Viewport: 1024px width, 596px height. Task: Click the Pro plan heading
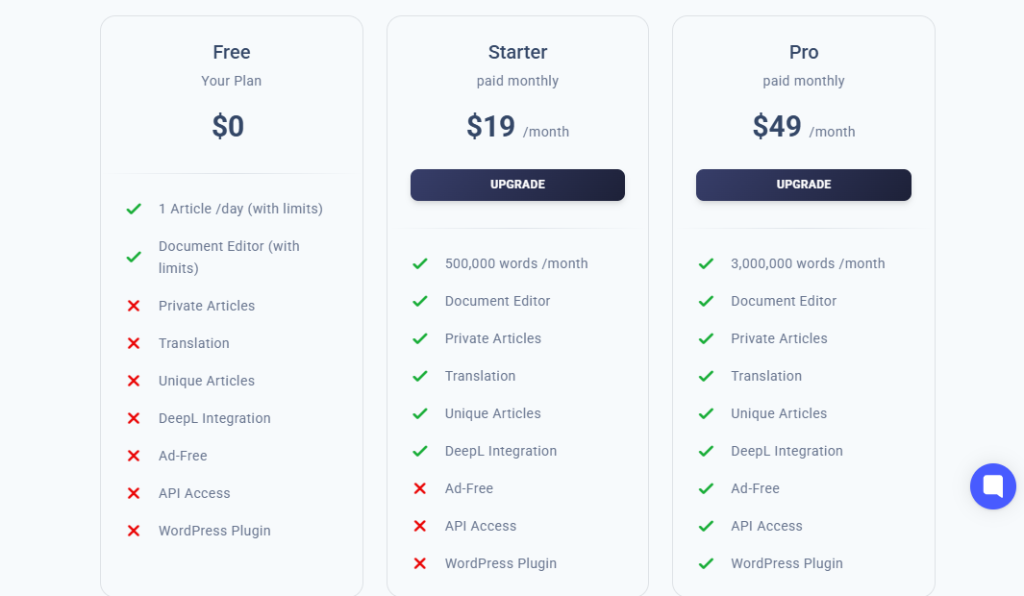click(x=803, y=52)
